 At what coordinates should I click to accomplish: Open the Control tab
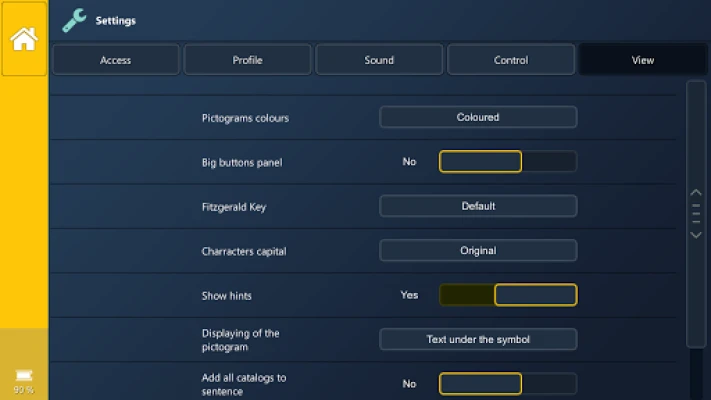click(x=511, y=60)
